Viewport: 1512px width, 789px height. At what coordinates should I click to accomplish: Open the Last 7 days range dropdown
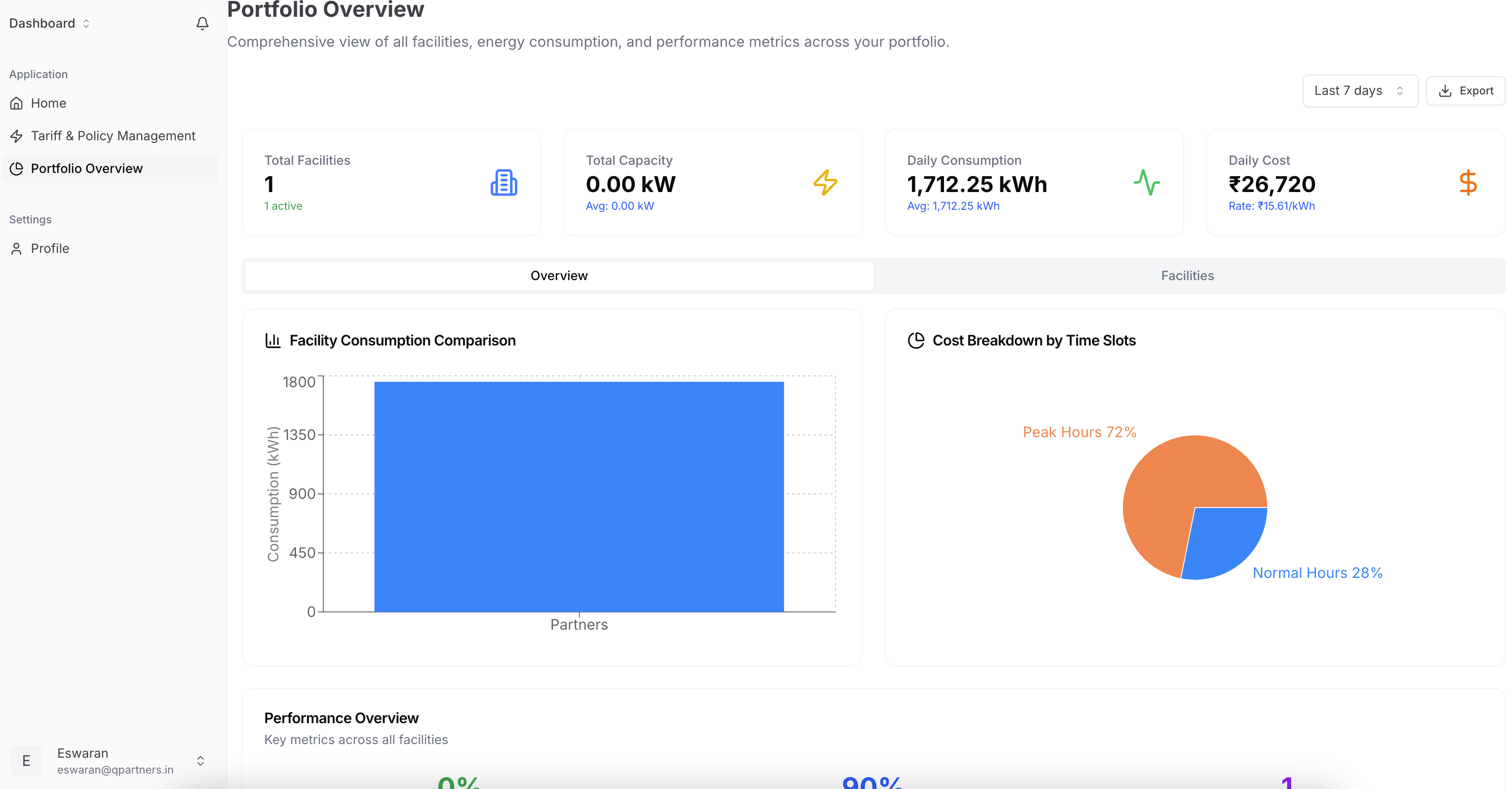tap(1359, 90)
